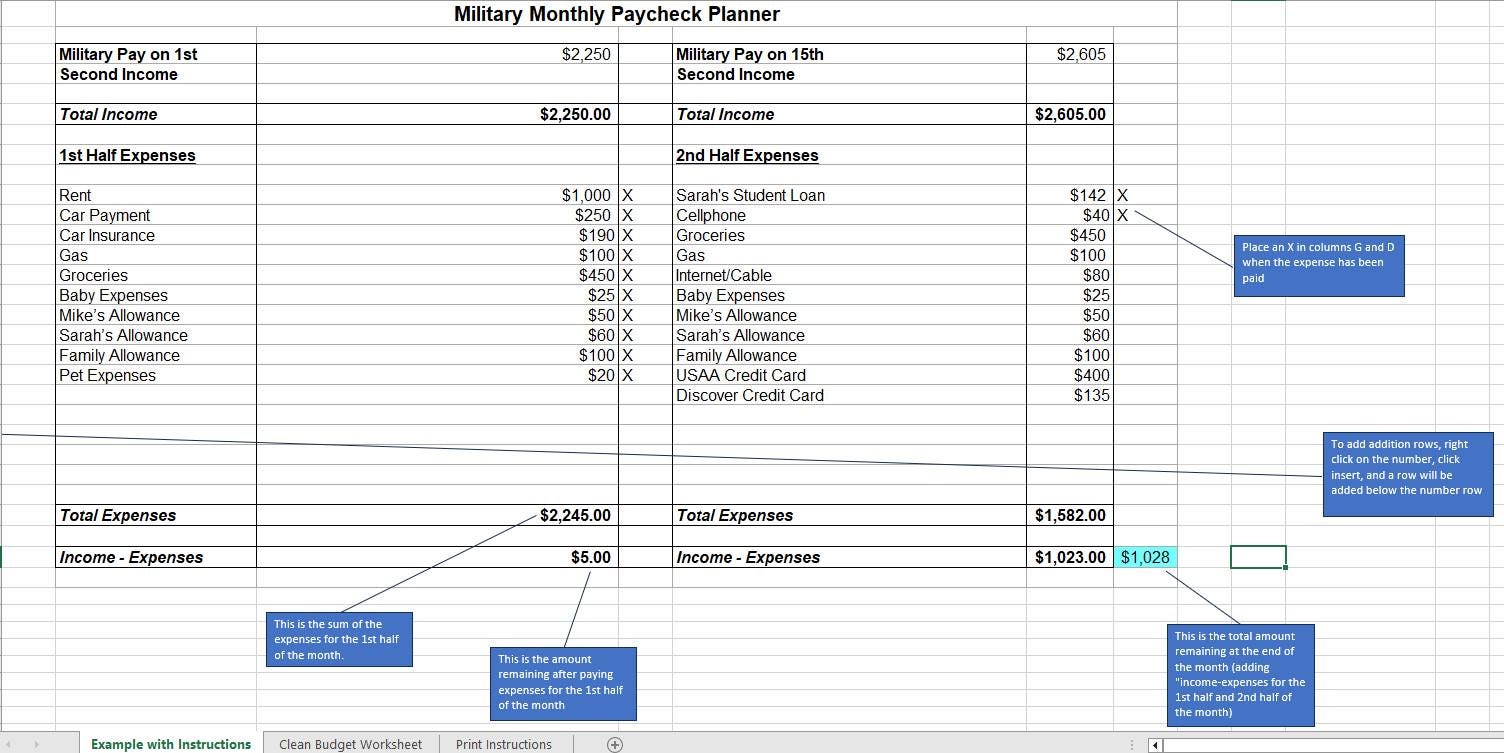The width and height of the screenshot is (1504, 753).
Task: Click the X mark beside Rent
Action: coord(628,195)
